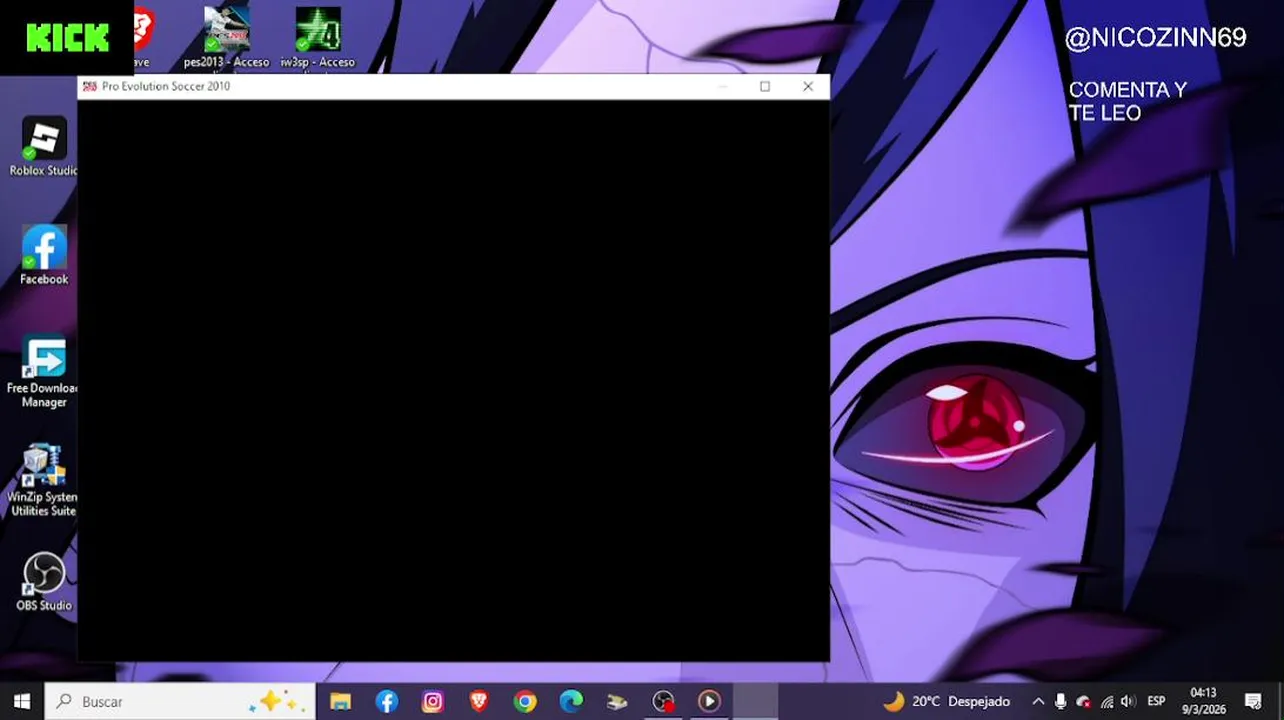Screen dimensions: 1284x720
Task: Launch Brave browser from the taskbar
Action: coord(479,702)
